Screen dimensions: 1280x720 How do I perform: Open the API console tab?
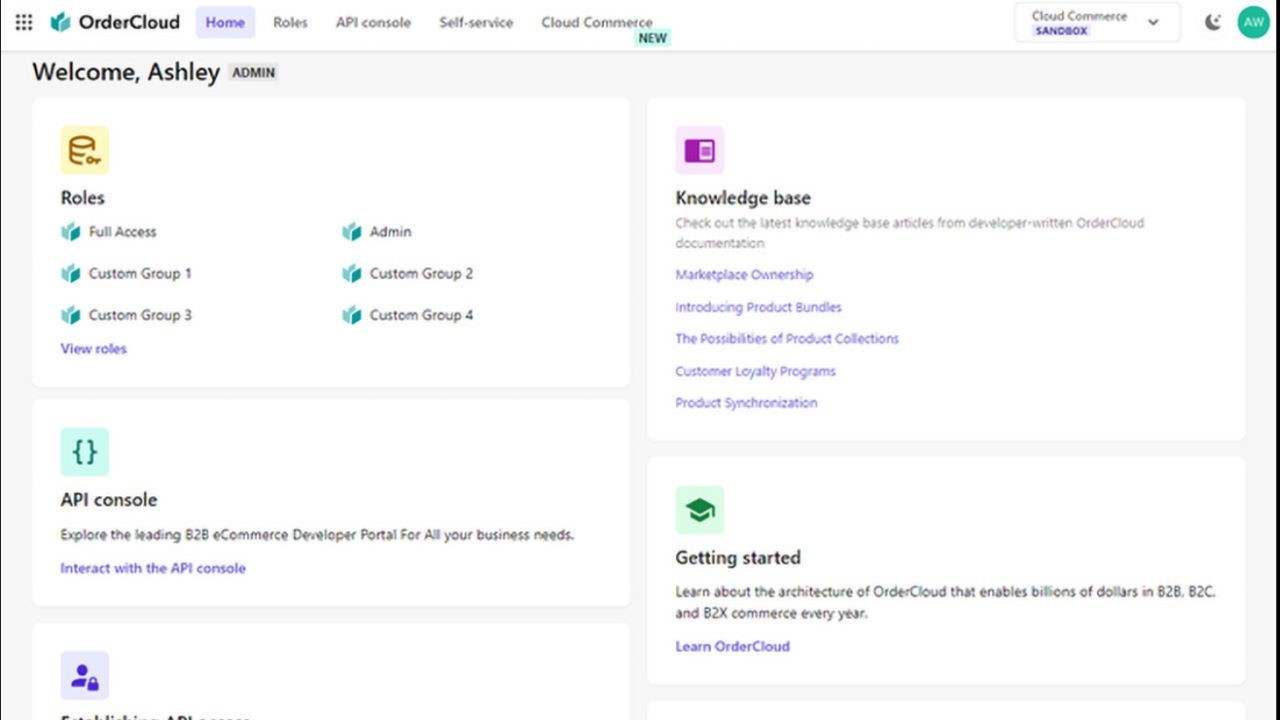pyautogui.click(x=373, y=22)
